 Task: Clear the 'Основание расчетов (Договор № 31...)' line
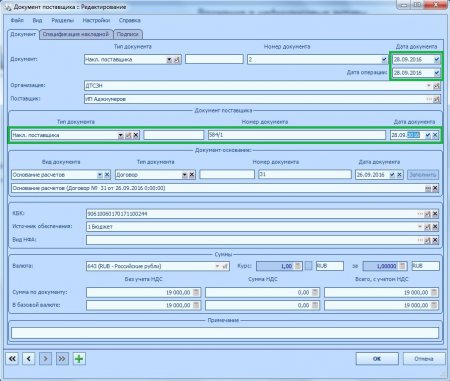435,188
